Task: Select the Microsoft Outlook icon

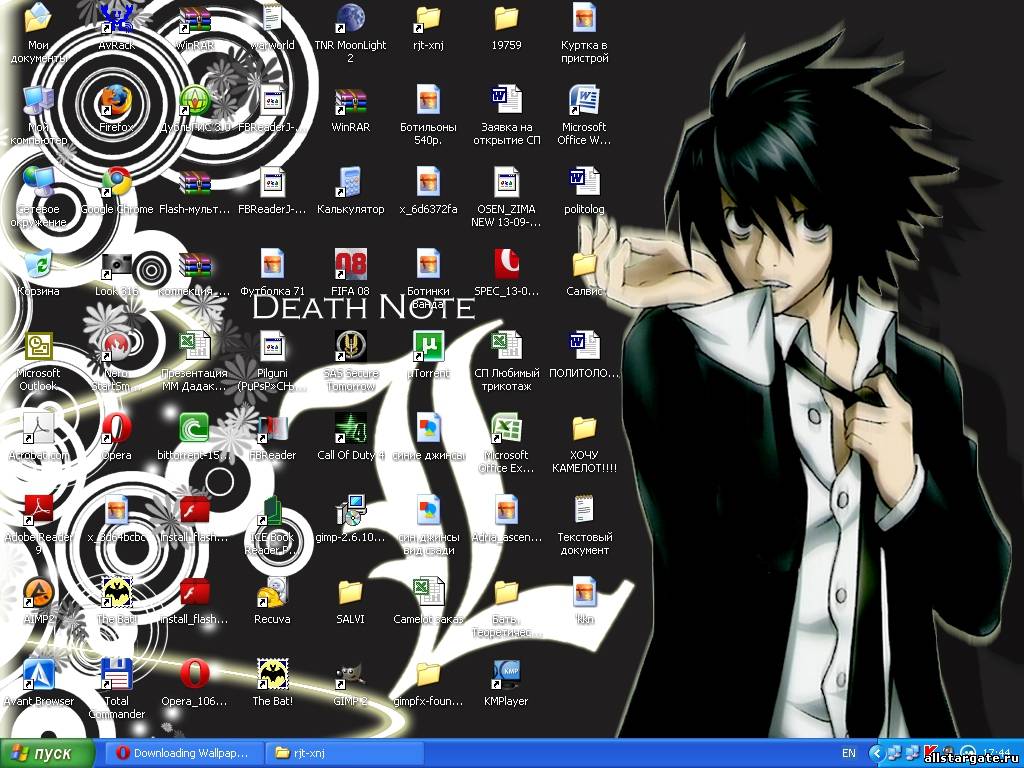Action: 39,346
